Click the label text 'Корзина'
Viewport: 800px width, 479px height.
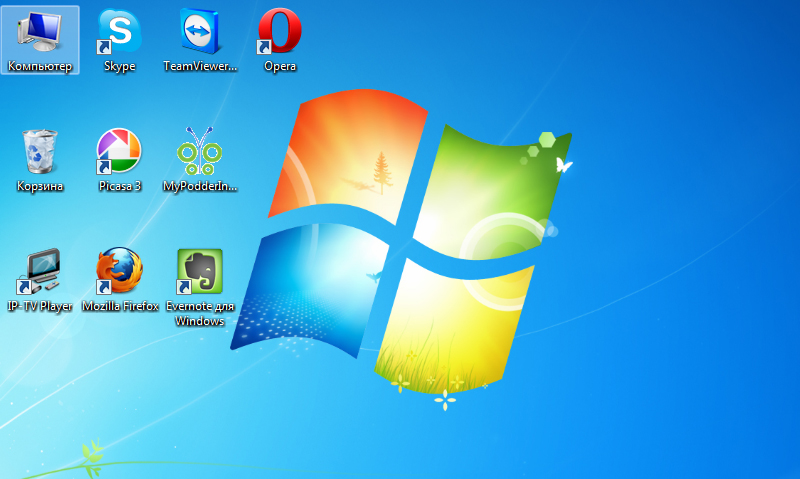pyautogui.click(x=40, y=186)
